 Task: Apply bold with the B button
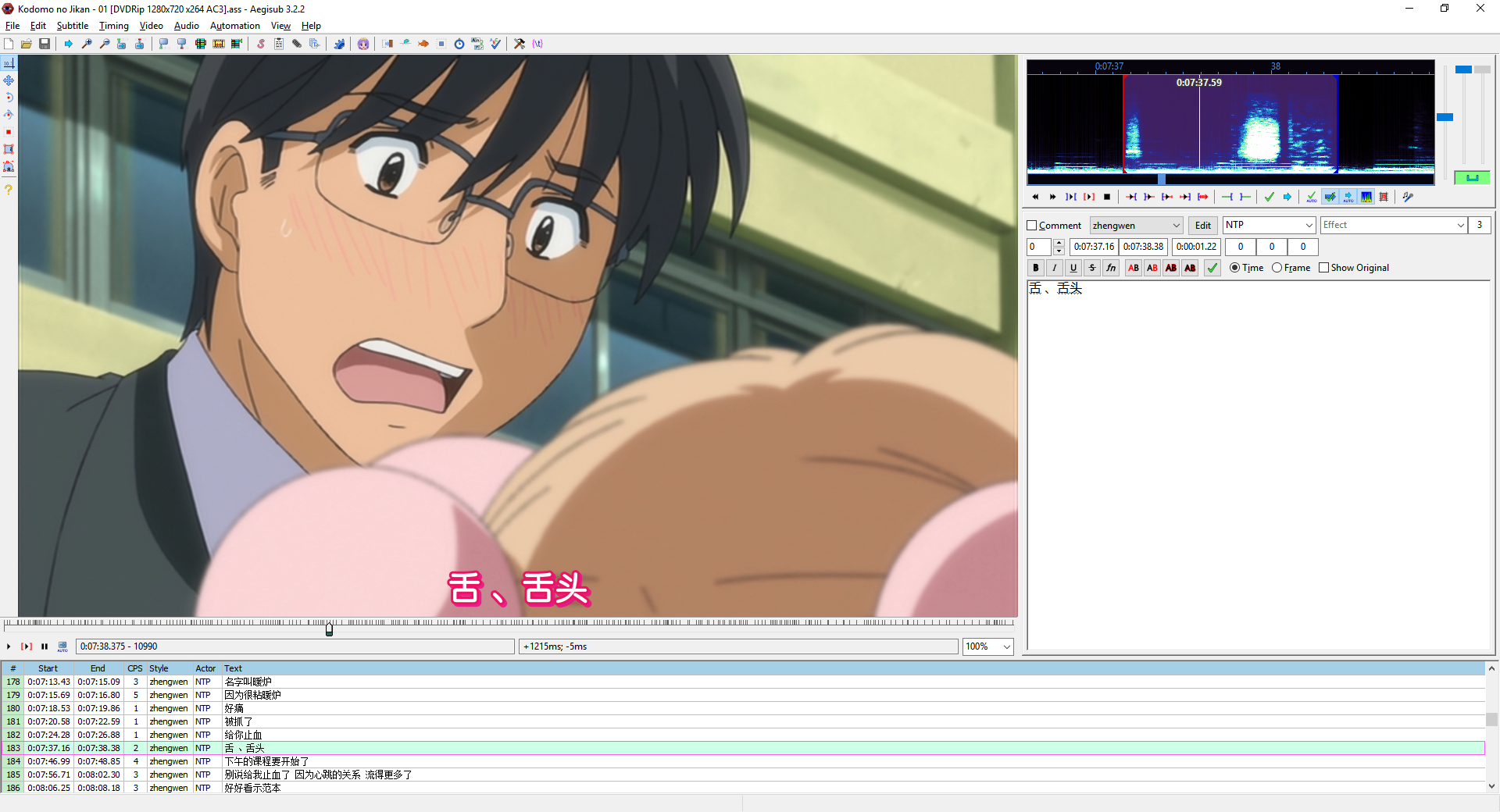tap(1036, 268)
